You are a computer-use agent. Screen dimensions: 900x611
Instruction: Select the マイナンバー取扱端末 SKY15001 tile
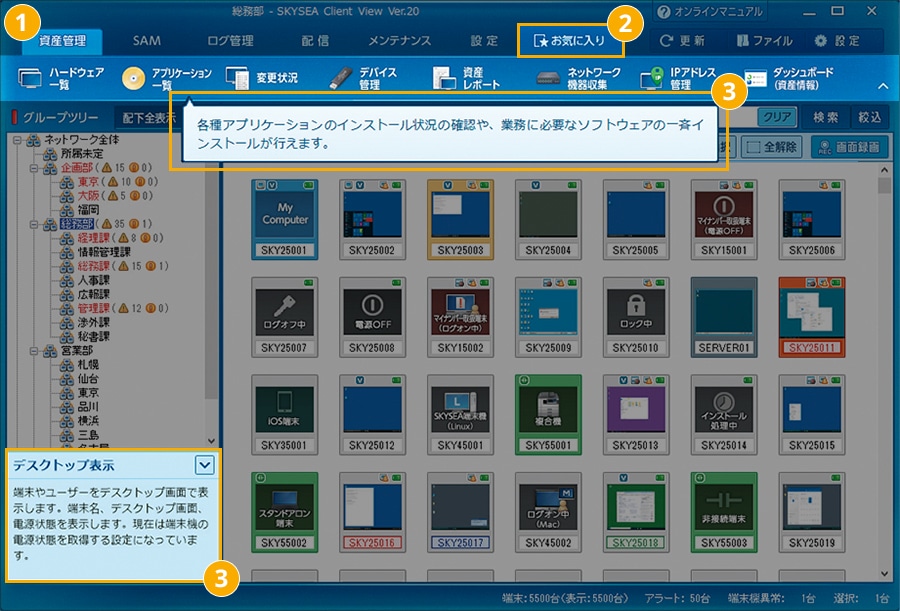click(724, 219)
